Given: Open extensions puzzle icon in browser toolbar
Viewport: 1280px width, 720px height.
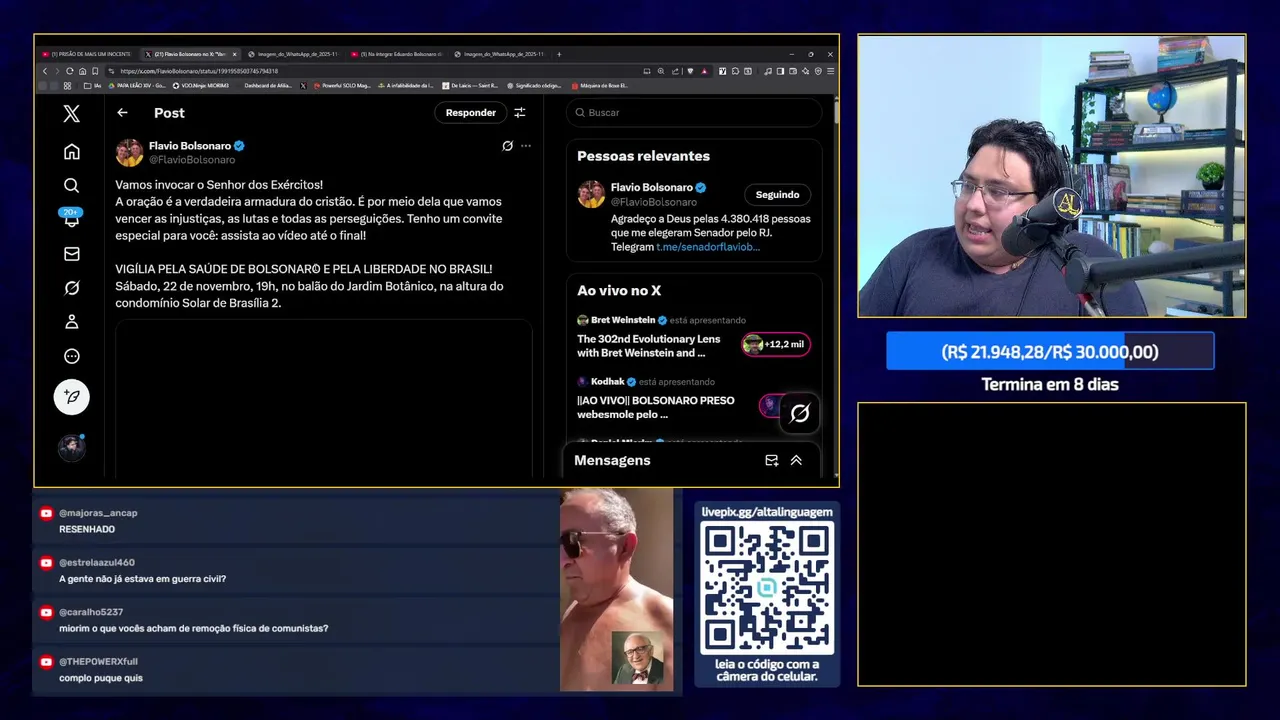Looking at the screenshot, I should click(735, 71).
